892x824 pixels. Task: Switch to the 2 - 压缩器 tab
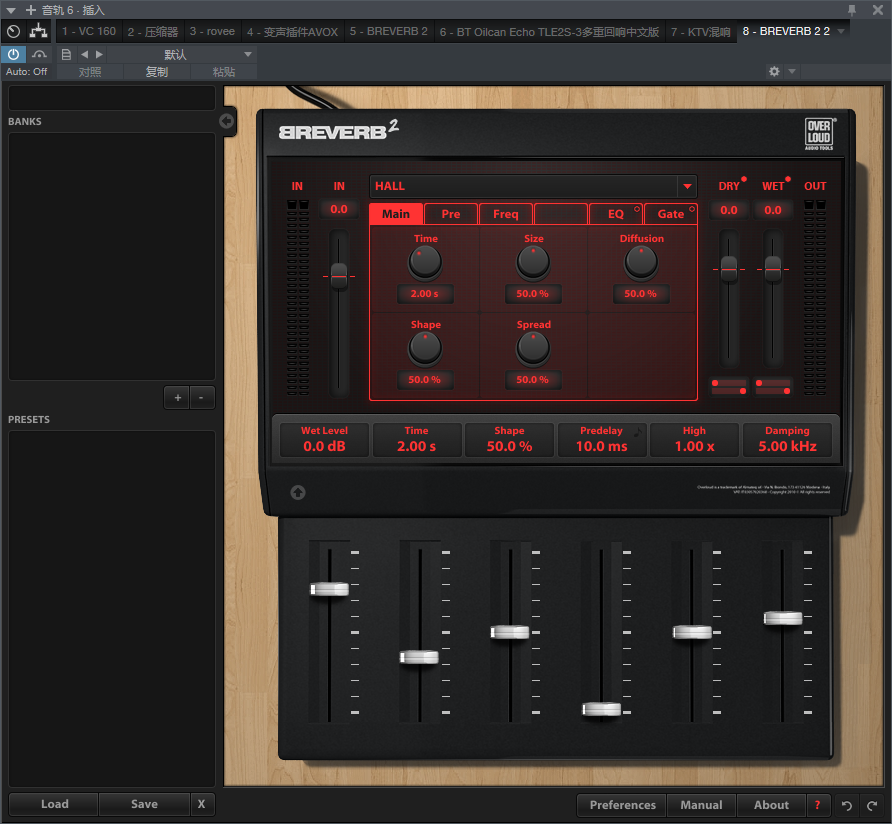click(x=152, y=31)
